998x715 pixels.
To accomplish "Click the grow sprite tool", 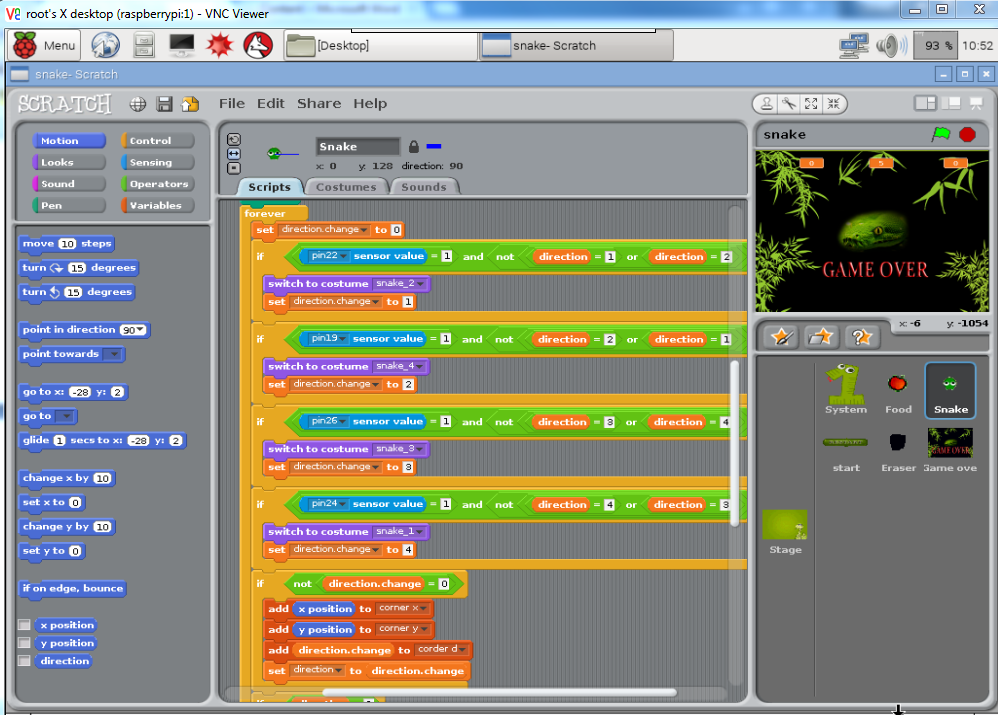I will point(810,104).
